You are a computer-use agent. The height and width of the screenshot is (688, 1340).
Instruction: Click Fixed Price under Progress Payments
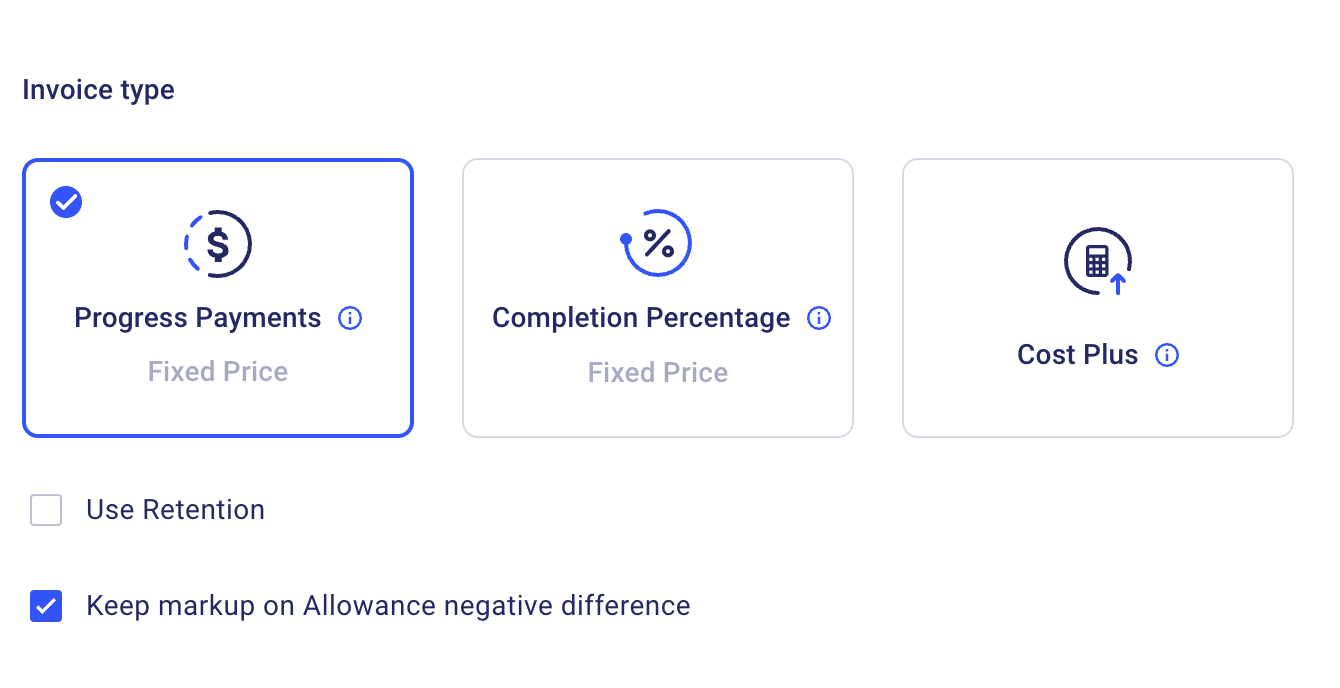218,372
